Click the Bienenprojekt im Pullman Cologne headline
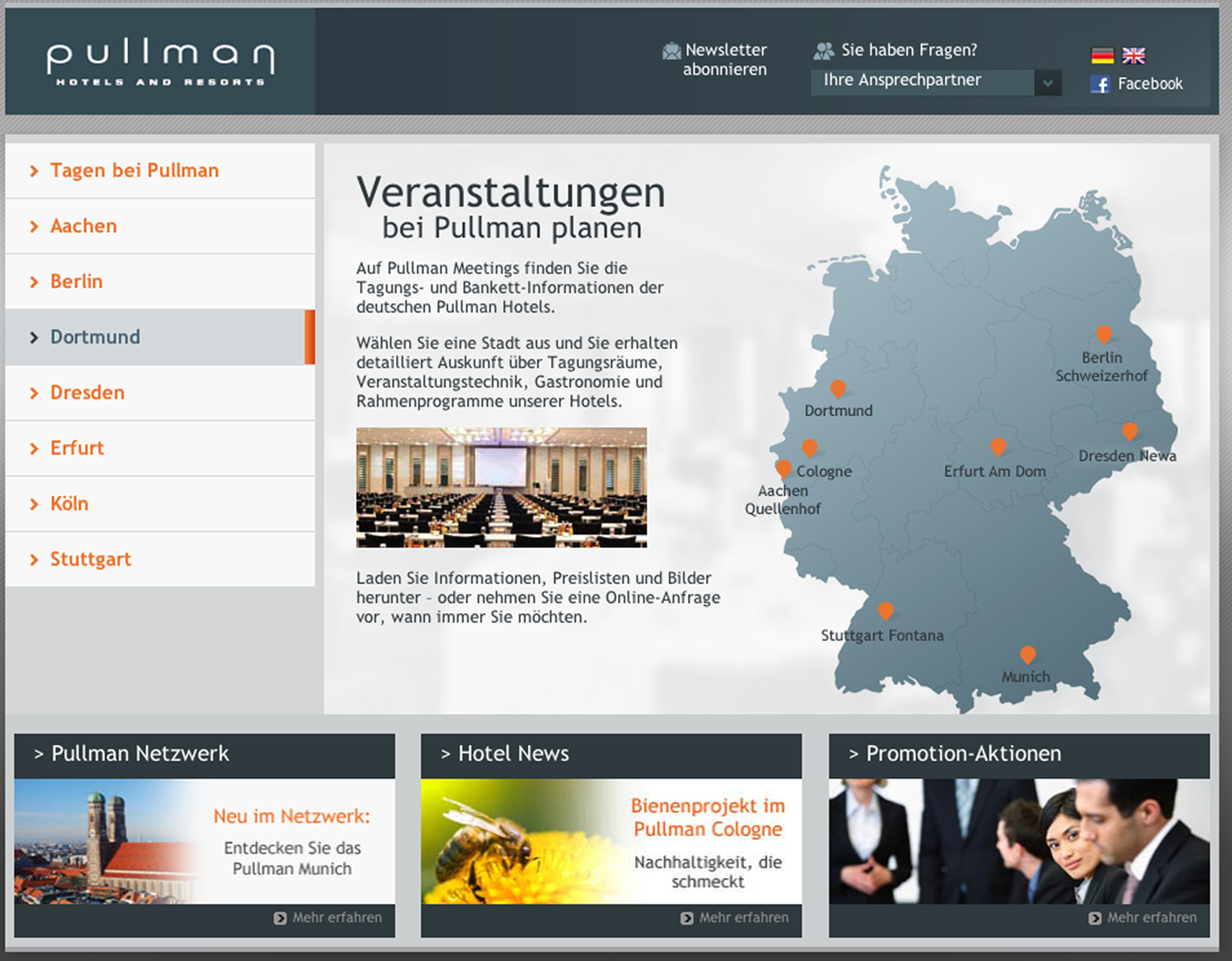1232x961 pixels. tap(708, 818)
